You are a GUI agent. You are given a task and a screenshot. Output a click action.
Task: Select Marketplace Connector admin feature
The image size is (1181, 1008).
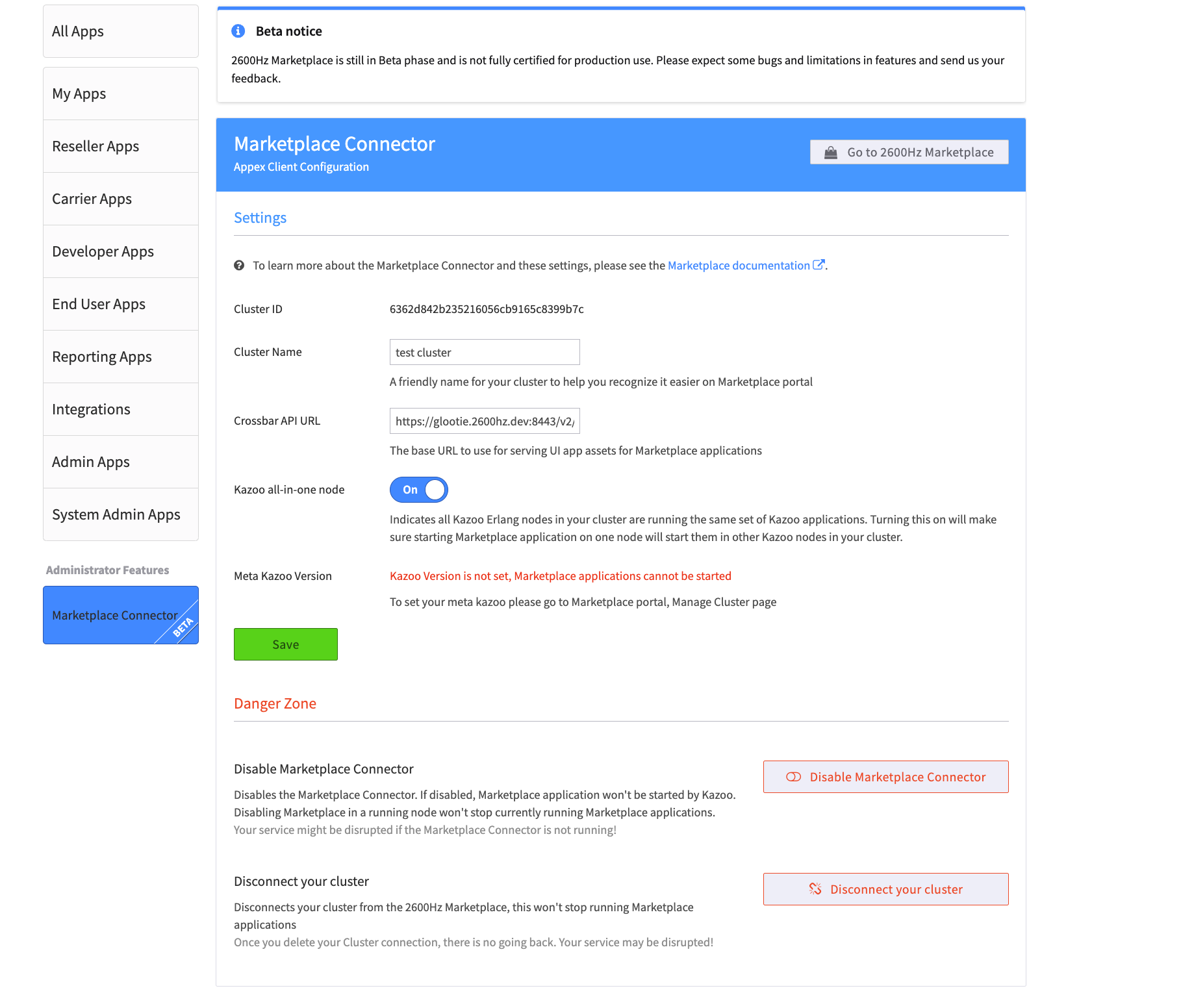point(121,615)
